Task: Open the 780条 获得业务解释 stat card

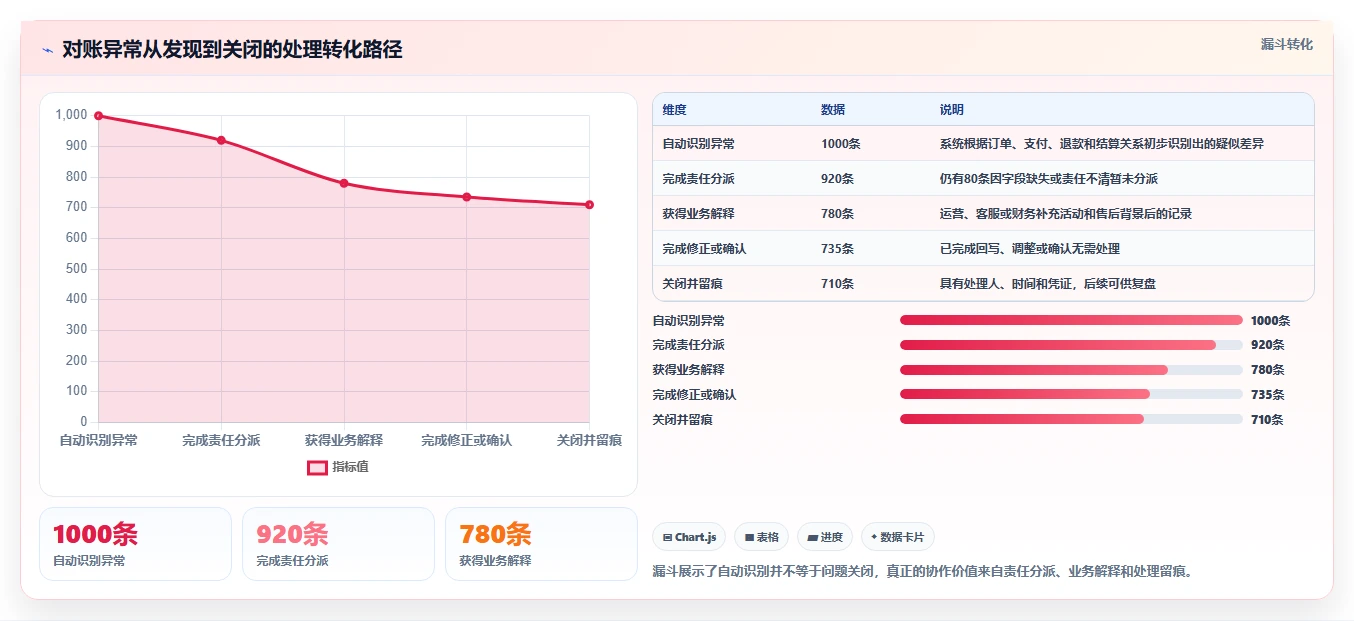Action: pyautogui.click(x=541, y=544)
